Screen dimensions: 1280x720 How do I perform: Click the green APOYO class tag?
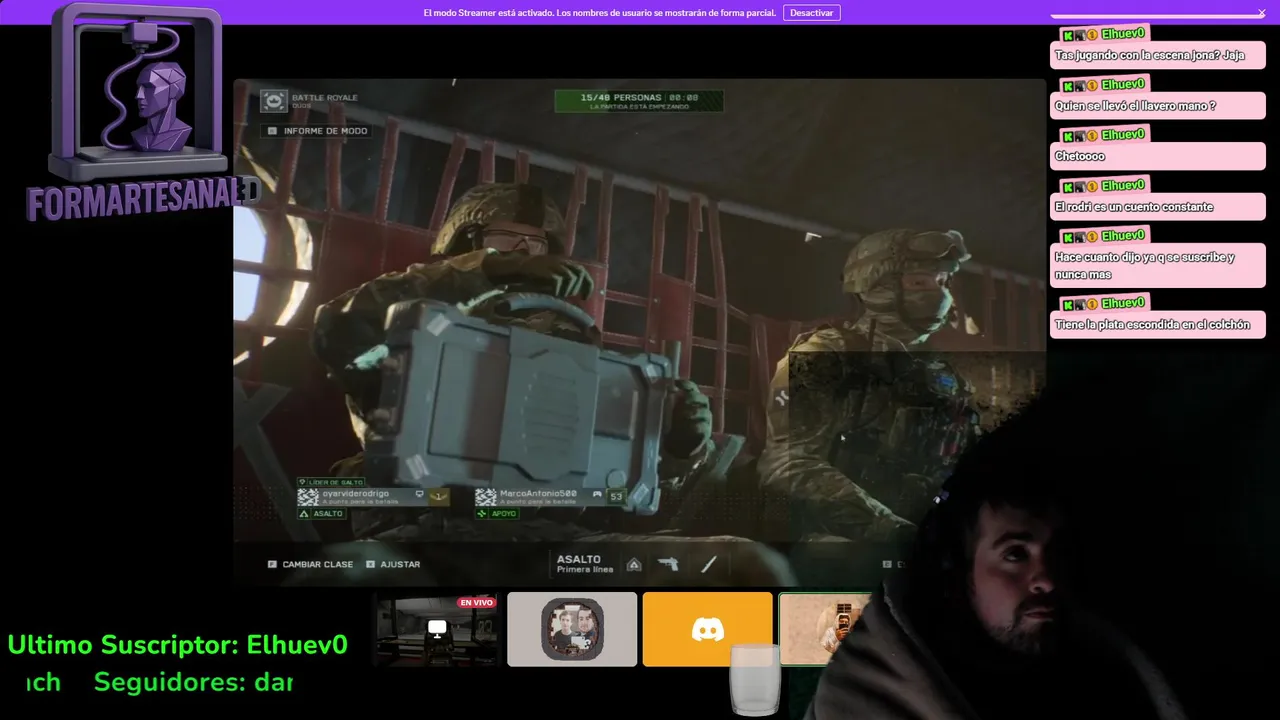coord(497,514)
